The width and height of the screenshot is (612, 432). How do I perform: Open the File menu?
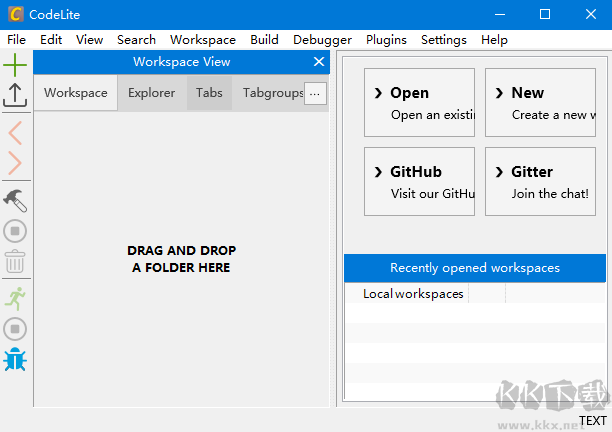(x=16, y=40)
